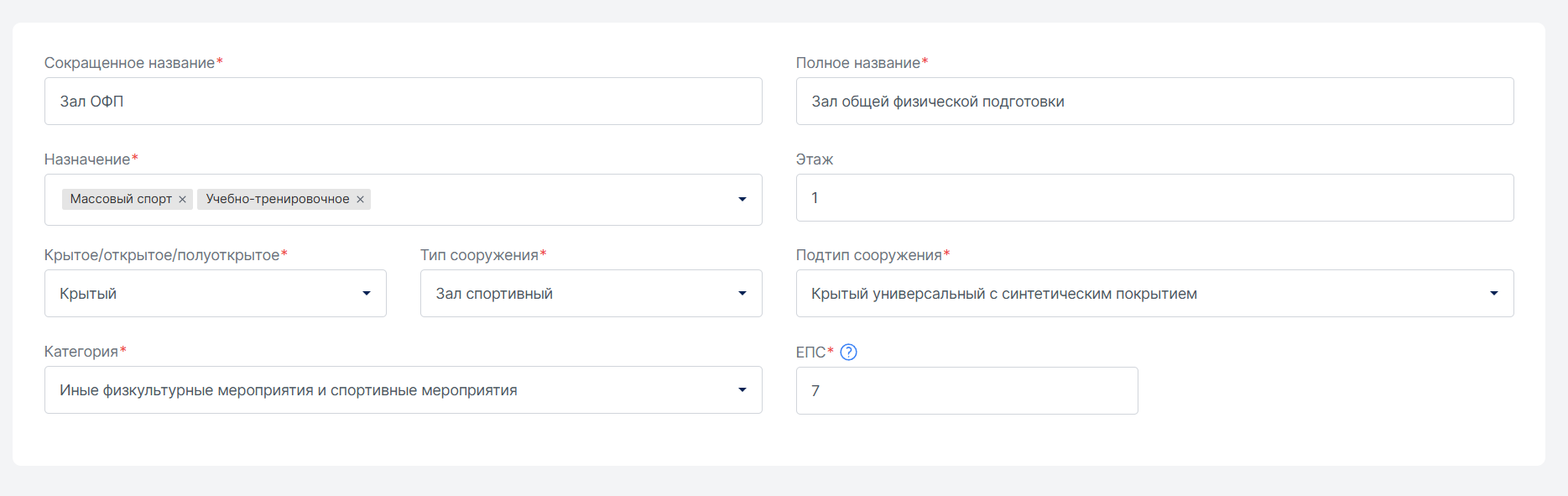Open the Категория dropdown
The height and width of the screenshot is (496, 1568).
click(403, 390)
